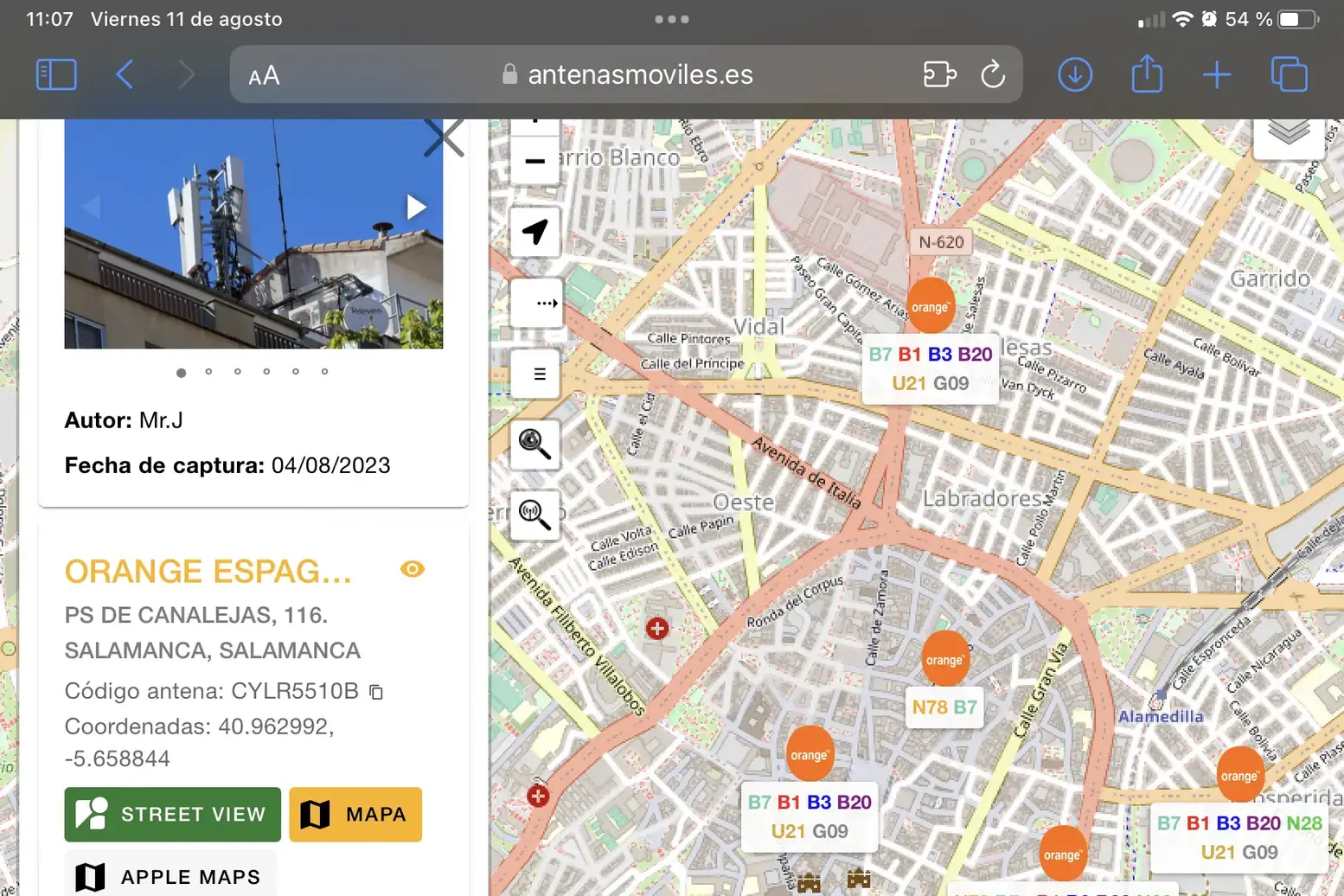Screen dimensions: 1344x896
Task: Select orange marker near N-620
Action: click(x=931, y=305)
